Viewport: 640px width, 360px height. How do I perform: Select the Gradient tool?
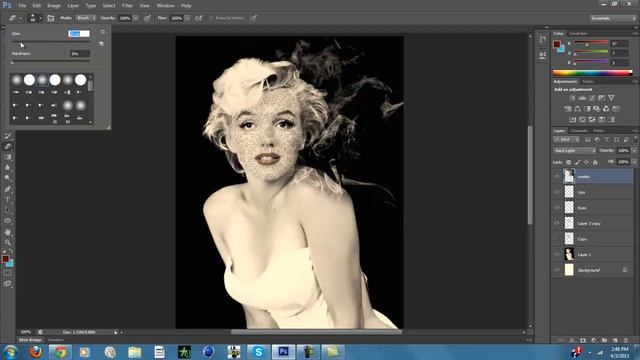coord(8,157)
